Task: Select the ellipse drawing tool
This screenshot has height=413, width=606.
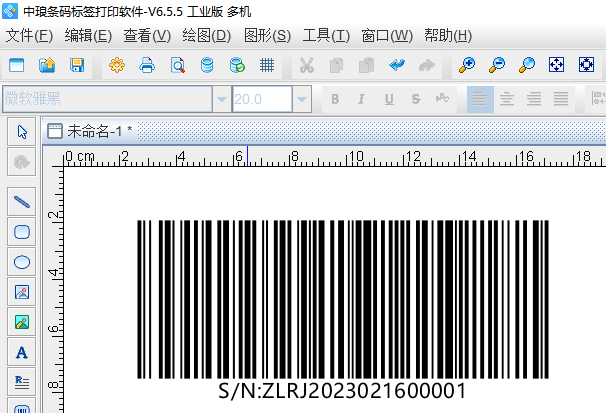Action: (x=22, y=262)
